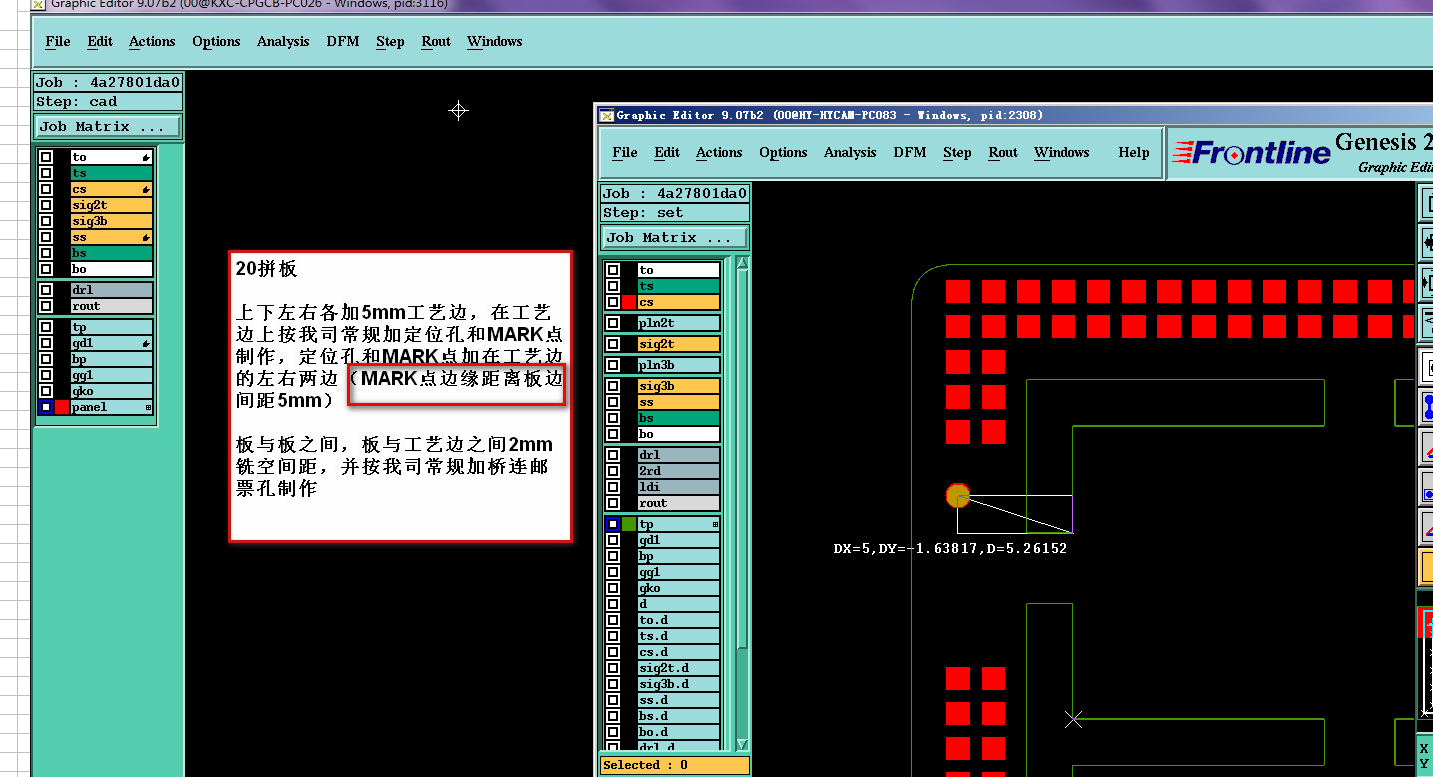1433x777 pixels.
Task: Select 'gg1' layer name in front window
Action: [x=679, y=572]
